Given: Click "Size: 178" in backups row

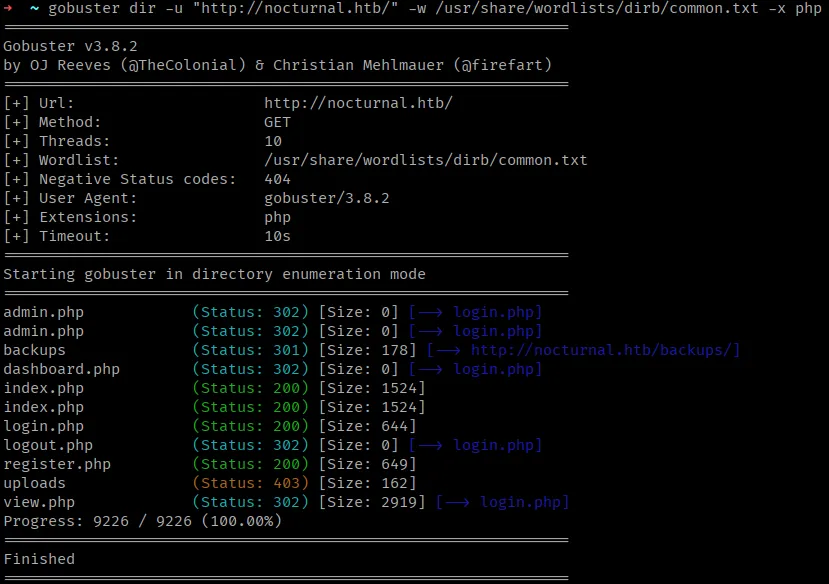Looking at the screenshot, I should pyautogui.click(x=367, y=350).
